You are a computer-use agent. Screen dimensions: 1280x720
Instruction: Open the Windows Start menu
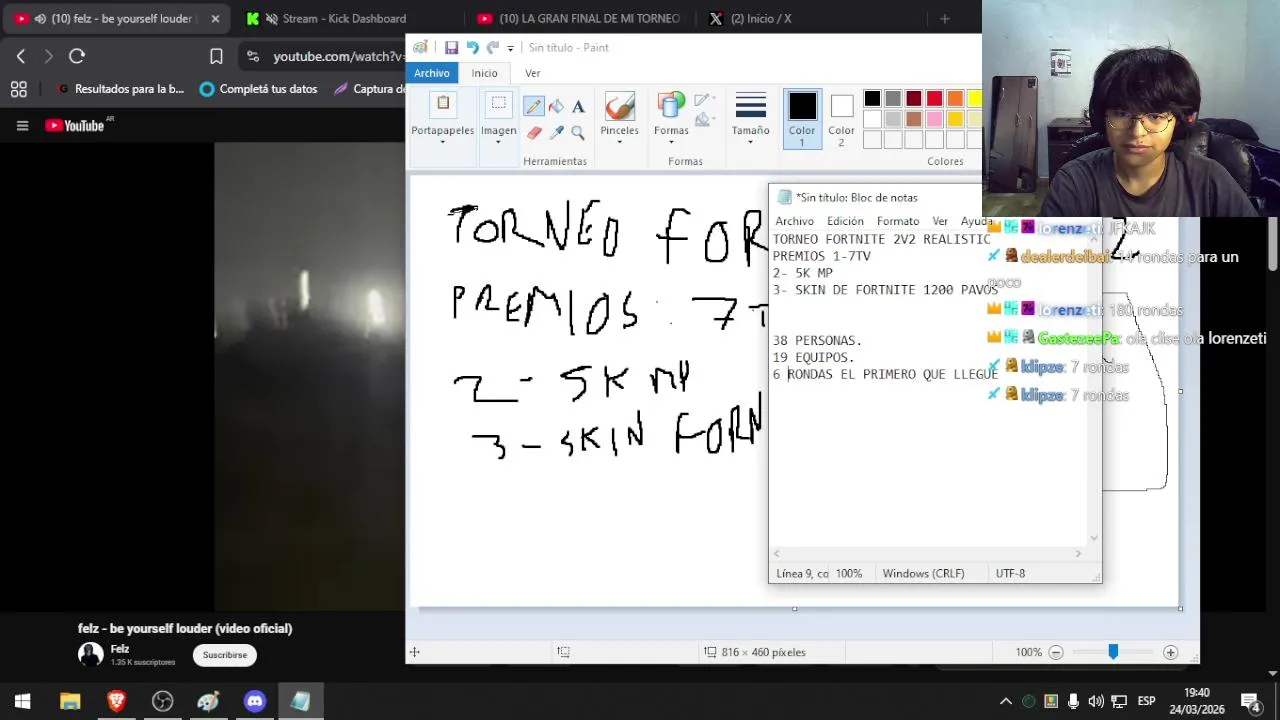tap(22, 701)
